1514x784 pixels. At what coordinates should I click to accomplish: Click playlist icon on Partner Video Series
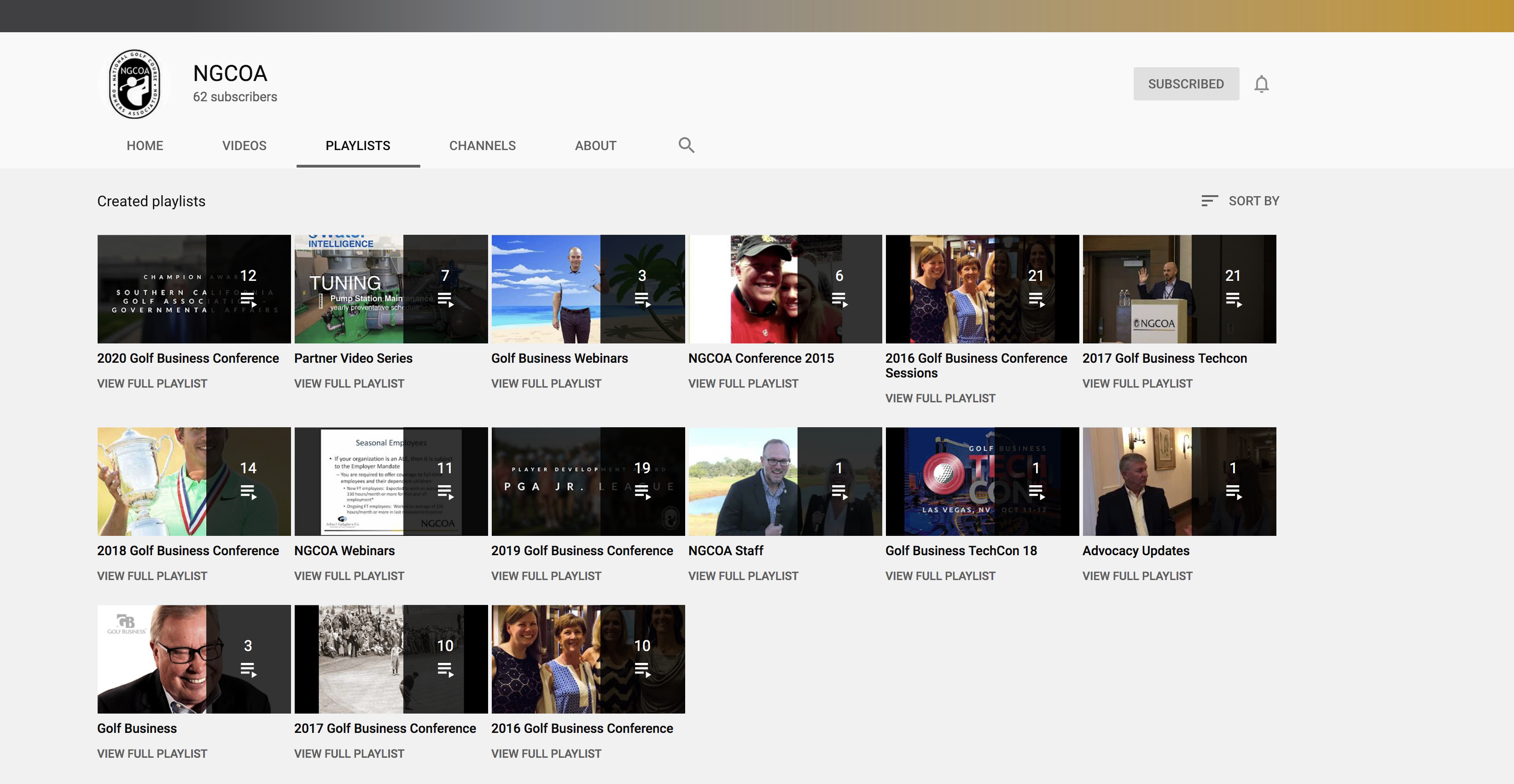tap(446, 300)
